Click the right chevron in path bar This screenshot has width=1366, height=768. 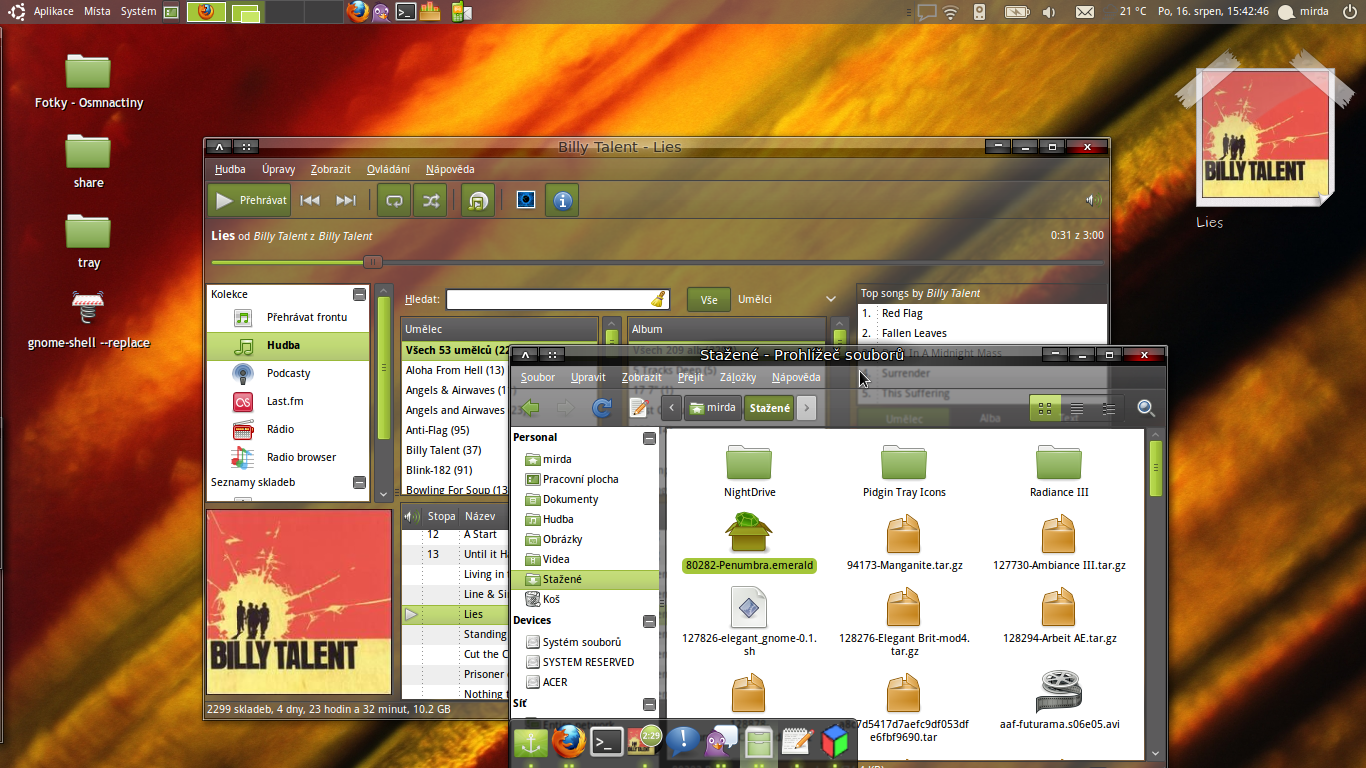[x=807, y=408]
